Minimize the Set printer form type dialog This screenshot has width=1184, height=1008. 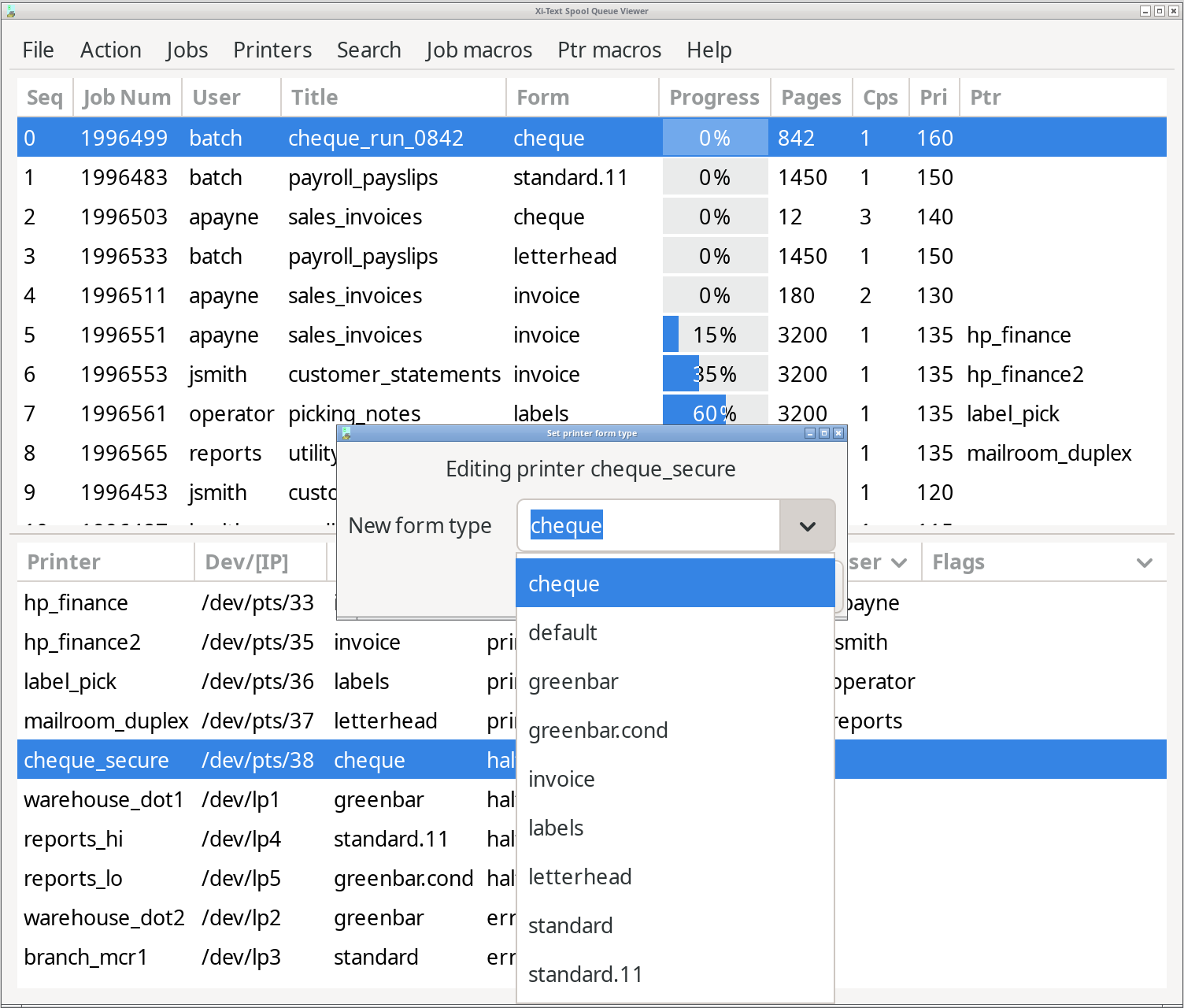[x=810, y=433]
